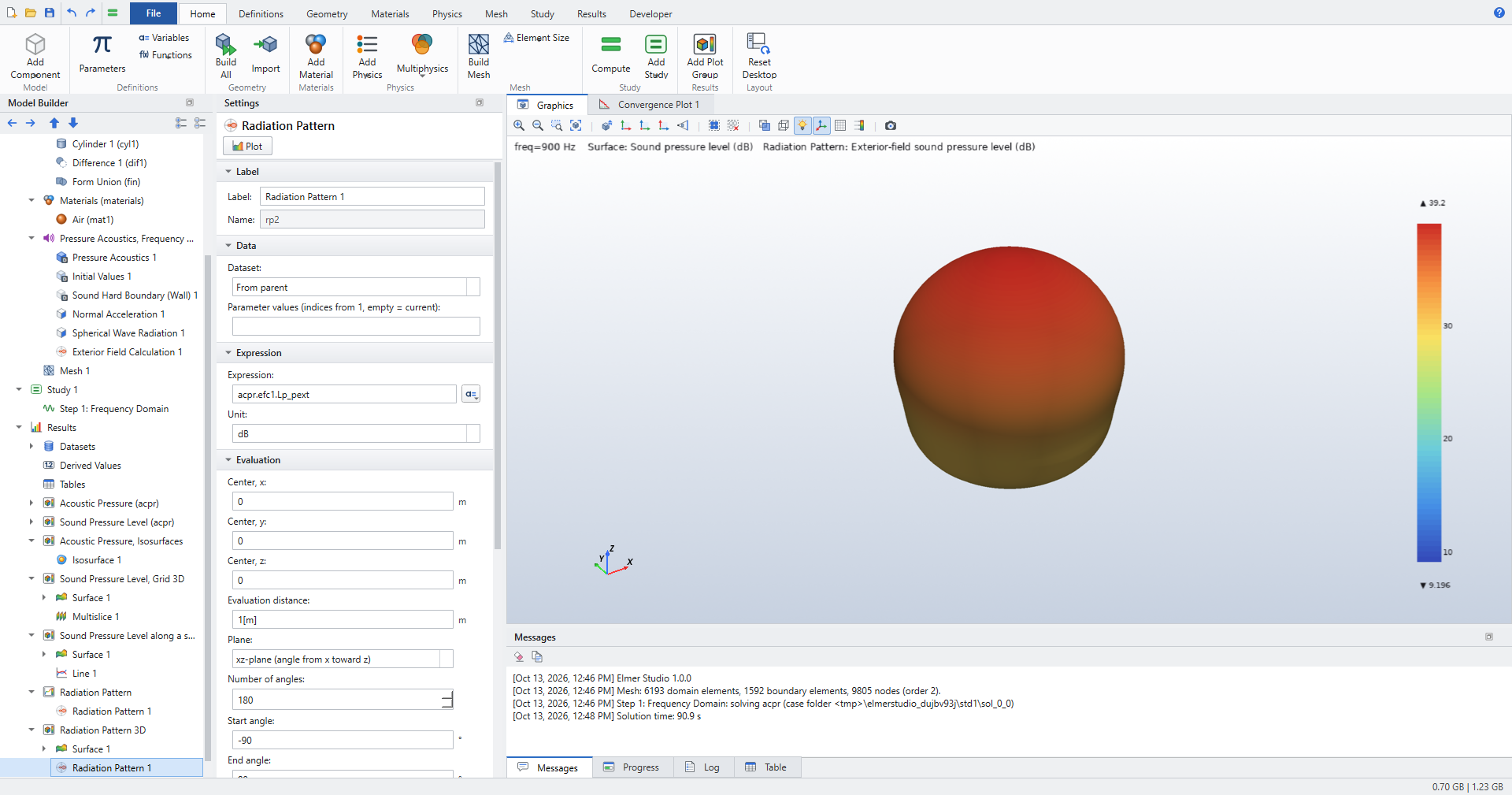The height and width of the screenshot is (795, 1512).
Task: Take a screenshot with camera icon
Action: (x=891, y=125)
